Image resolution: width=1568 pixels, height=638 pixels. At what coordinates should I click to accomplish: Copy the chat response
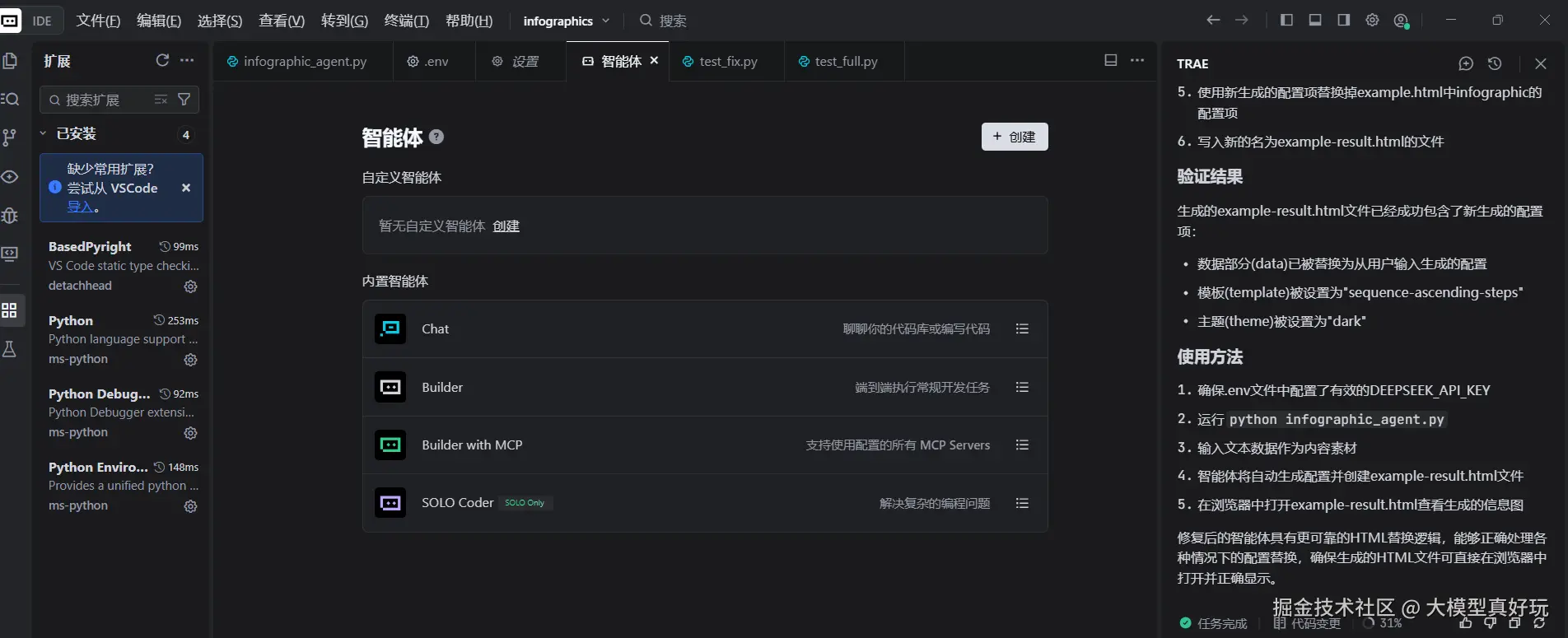click(1514, 623)
